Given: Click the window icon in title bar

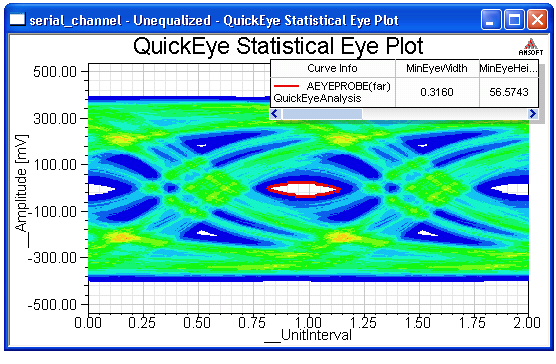Looking at the screenshot, I should [x=17, y=19].
